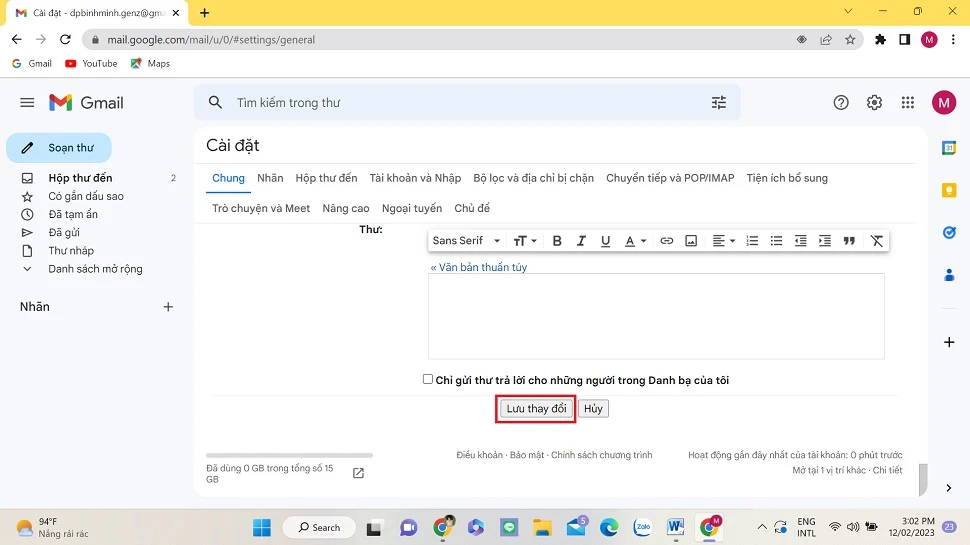Click the Quote formatting icon
970x545 pixels.
pos(849,241)
